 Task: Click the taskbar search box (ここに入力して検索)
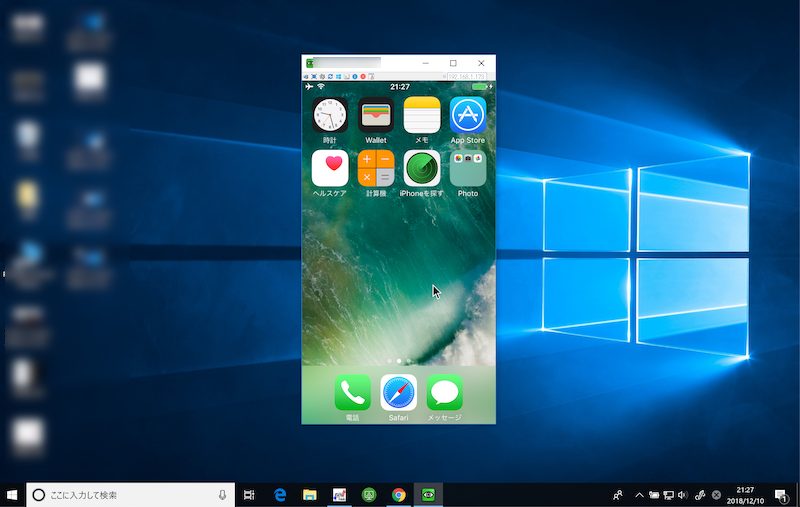(131, 495)
